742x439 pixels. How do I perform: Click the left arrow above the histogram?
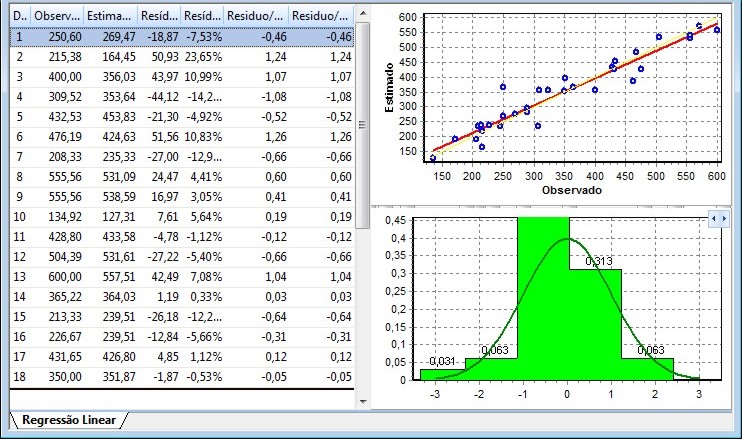712,218
